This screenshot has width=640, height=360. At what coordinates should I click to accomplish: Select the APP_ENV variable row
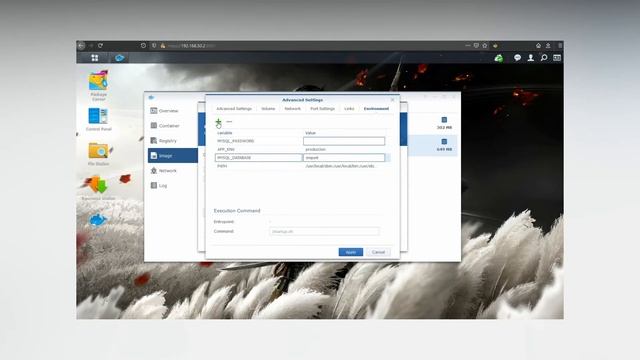[x=300, y=149]
